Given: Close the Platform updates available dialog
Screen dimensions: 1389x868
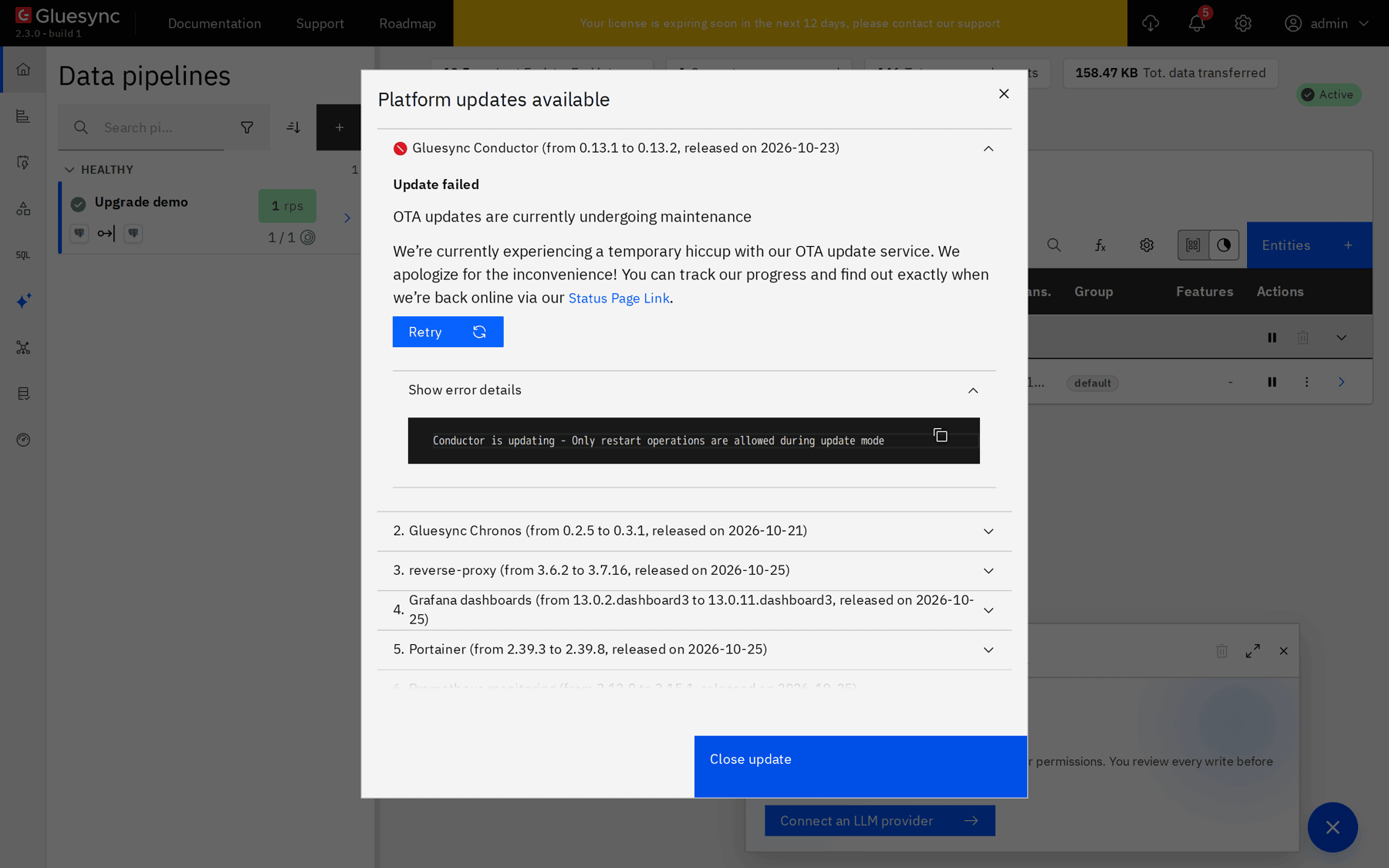Looking at the screenshot, I should tap(1004, 93).
